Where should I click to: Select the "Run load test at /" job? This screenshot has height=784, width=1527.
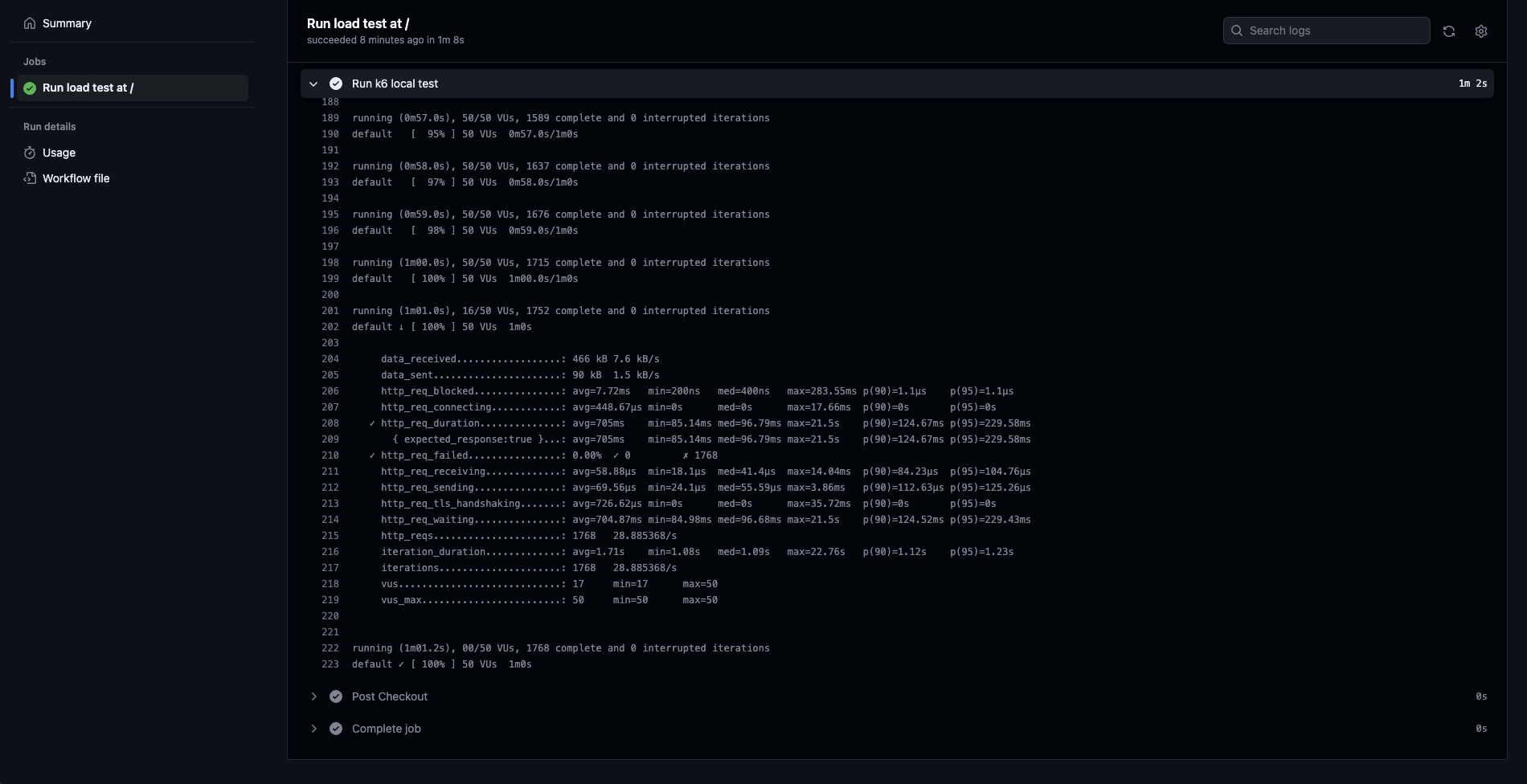point(88,88)
